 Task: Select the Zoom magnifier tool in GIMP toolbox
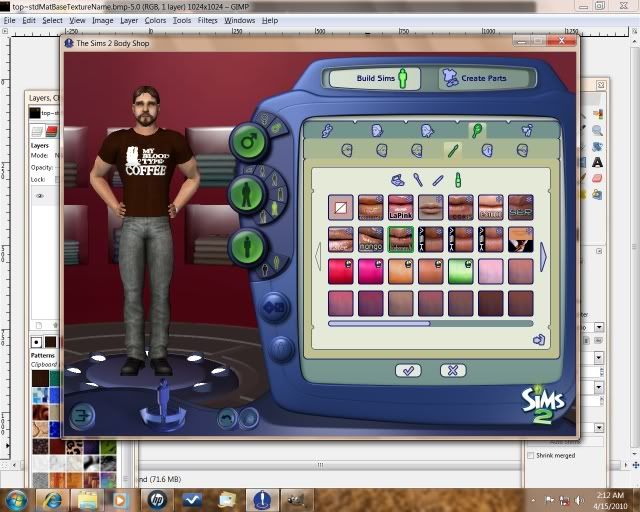click(597, 131)
